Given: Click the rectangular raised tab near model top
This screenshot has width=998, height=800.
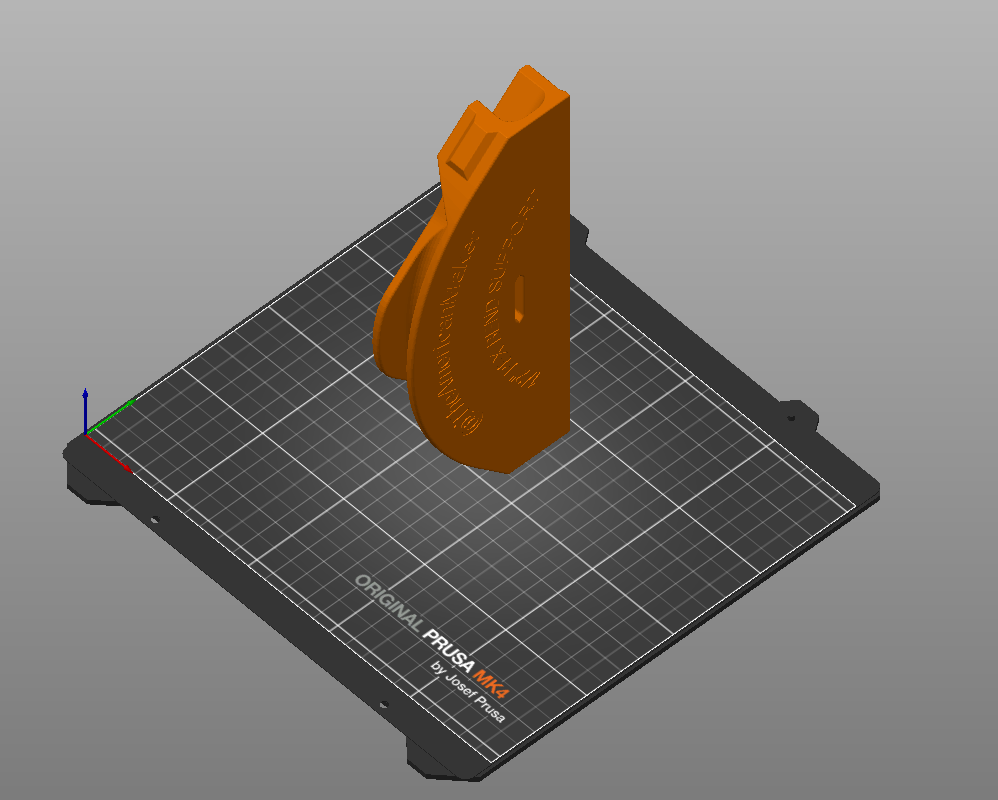Looking at the screenshot, I should 467,157.
